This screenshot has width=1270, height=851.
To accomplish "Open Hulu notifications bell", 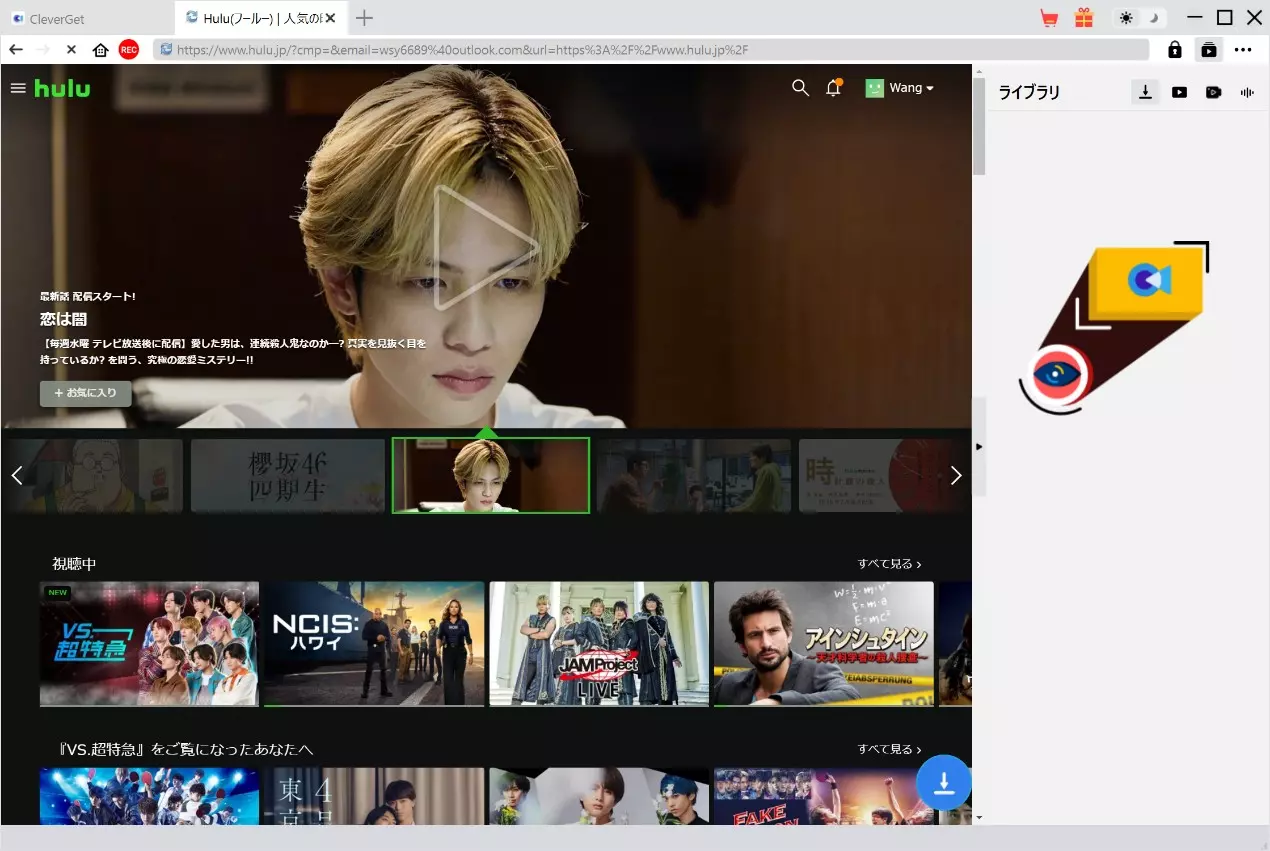I will point(833,88).
